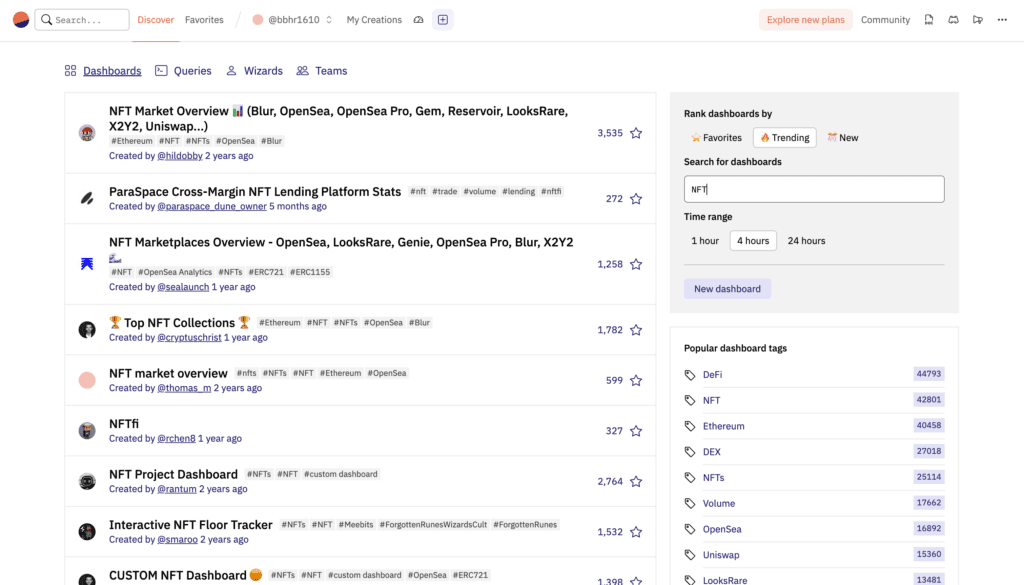Click hildobby's avatar on NFT Market Overview
1024x585 pixels.
tap(87, 133)
